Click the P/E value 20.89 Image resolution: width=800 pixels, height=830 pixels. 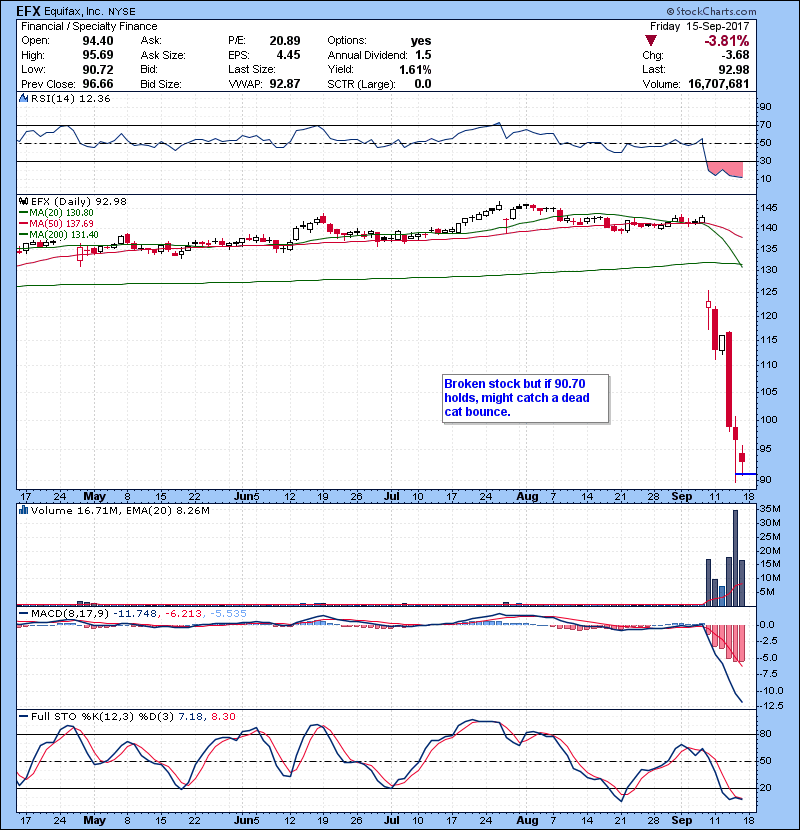[285, 41]
